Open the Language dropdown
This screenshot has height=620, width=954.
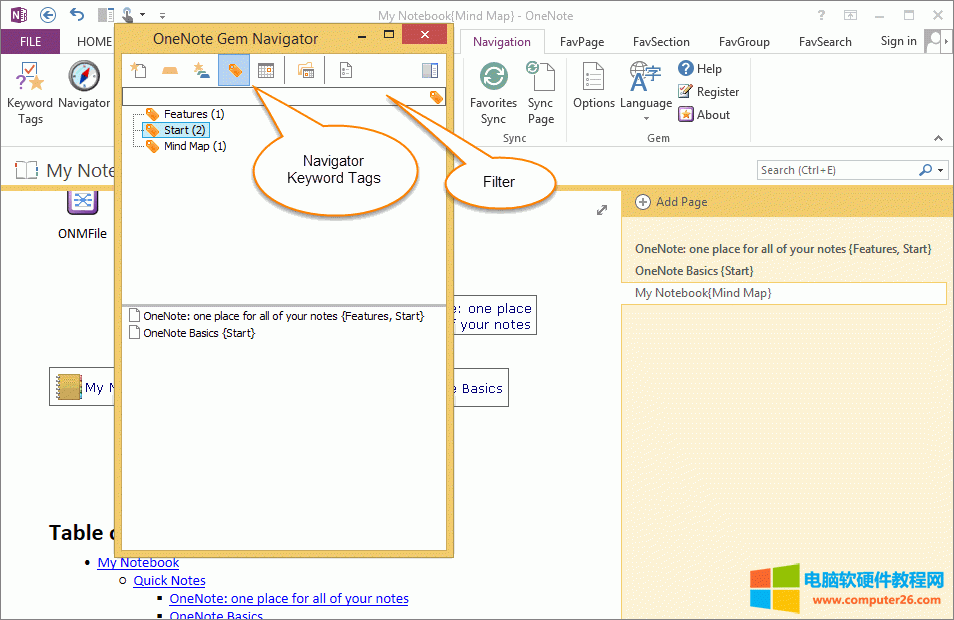click(646, 90)
